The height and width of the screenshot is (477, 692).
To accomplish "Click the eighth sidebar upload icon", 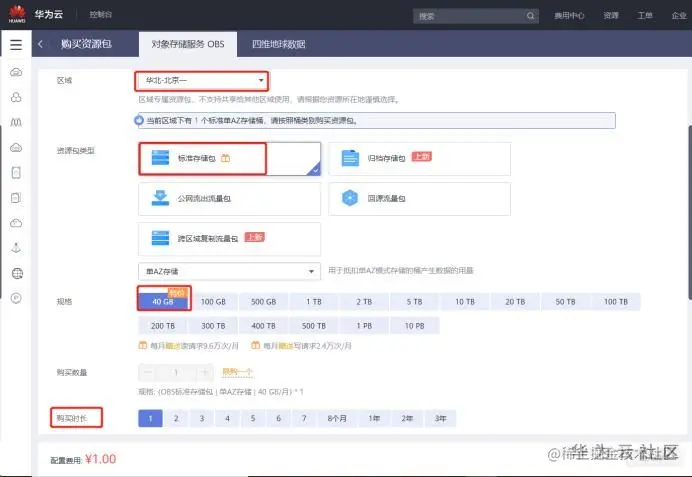I will coord(16,248).
